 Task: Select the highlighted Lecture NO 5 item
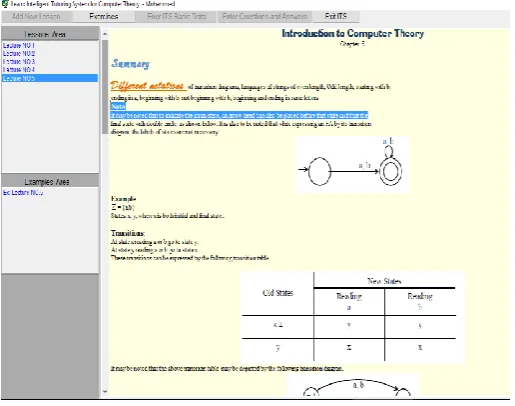click(50, 78)
